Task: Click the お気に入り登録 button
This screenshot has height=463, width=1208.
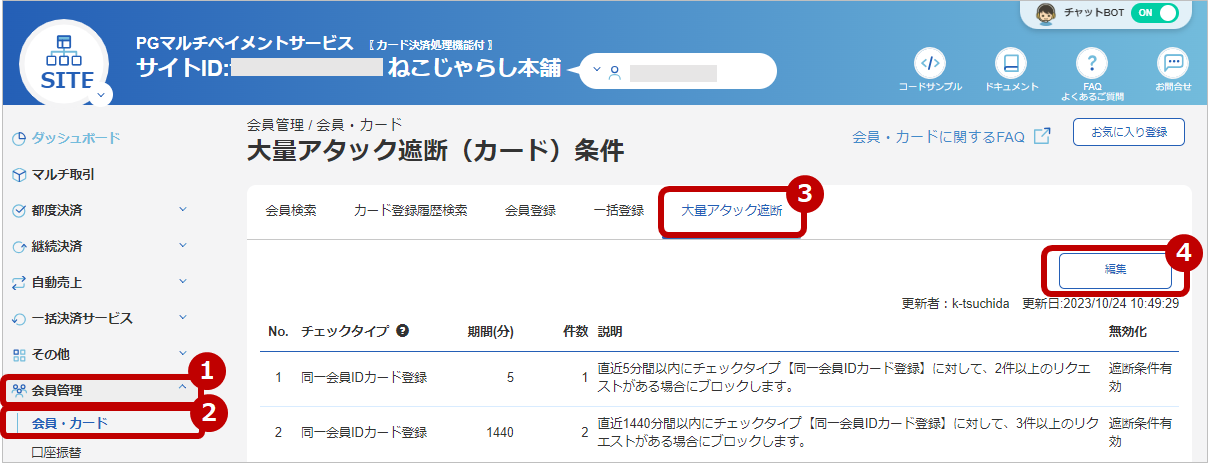Action: (x=1129, y=132)
